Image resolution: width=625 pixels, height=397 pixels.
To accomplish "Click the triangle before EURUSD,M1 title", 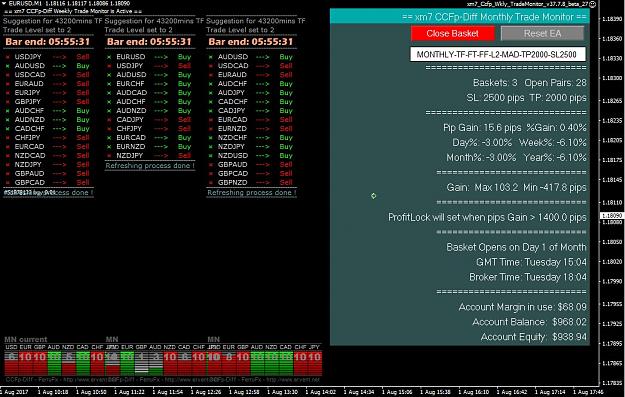I will pos(4,3).
